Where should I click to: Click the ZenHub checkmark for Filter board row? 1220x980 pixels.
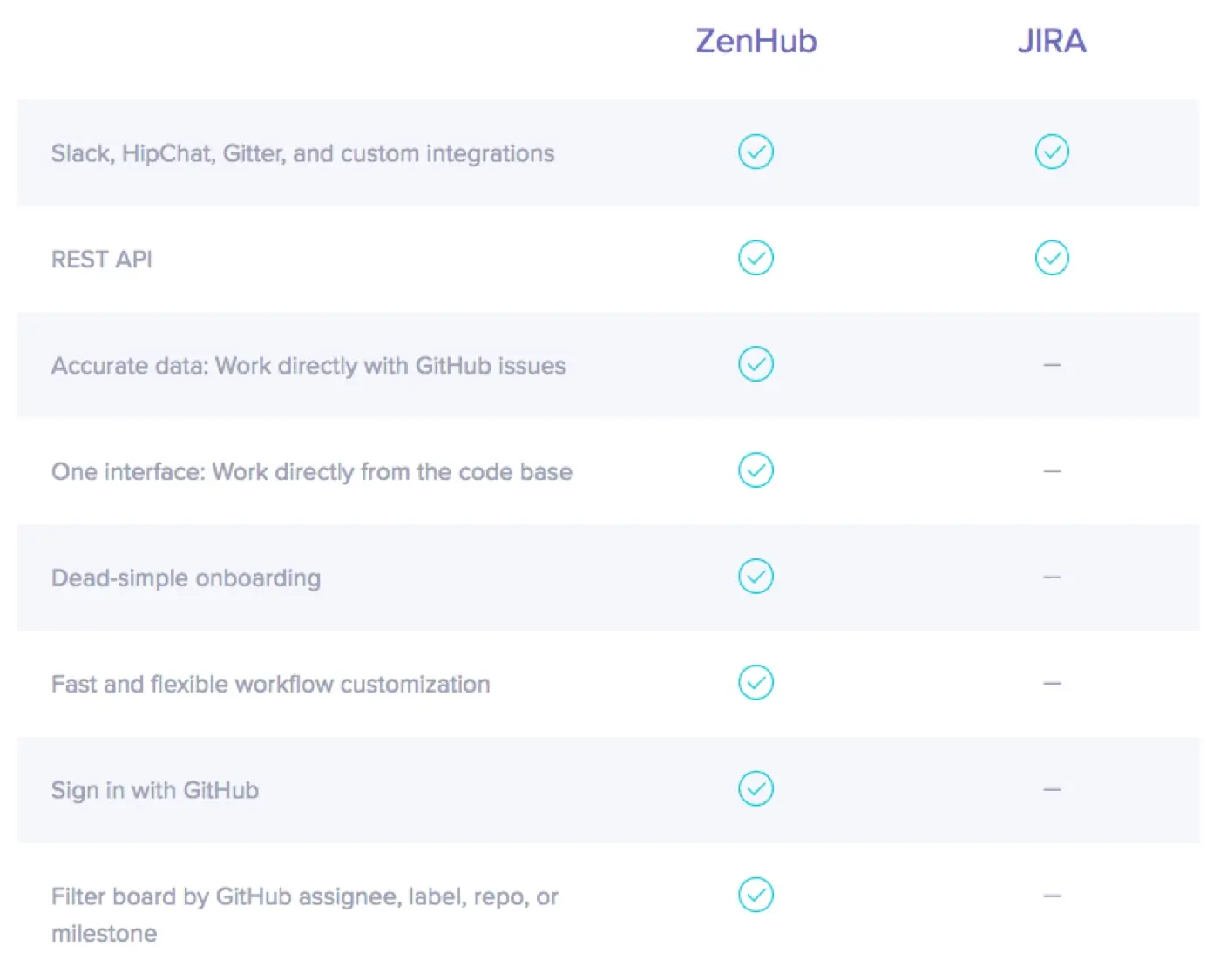[x=756, y=895]
